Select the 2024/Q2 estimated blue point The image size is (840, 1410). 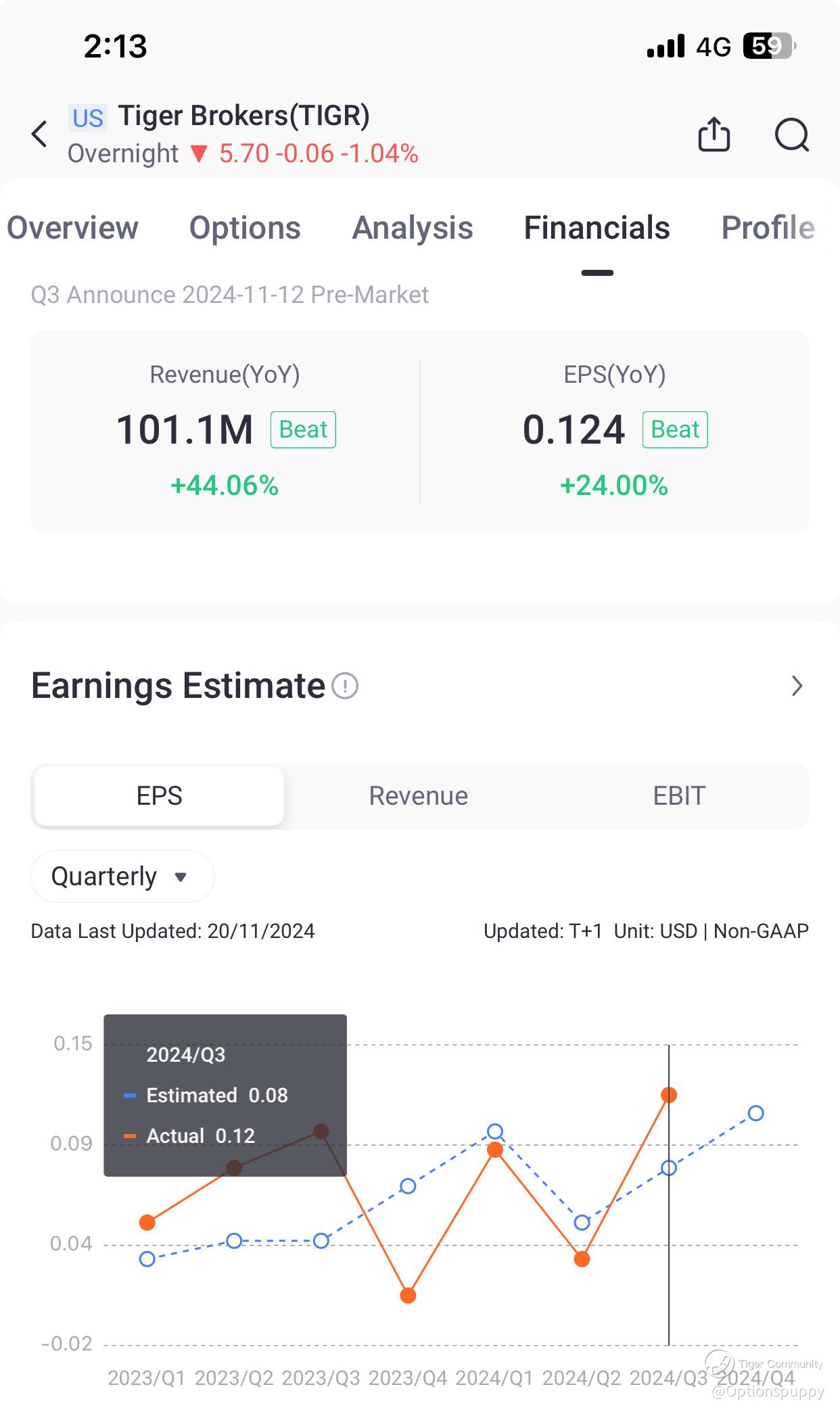(582, 1223)
